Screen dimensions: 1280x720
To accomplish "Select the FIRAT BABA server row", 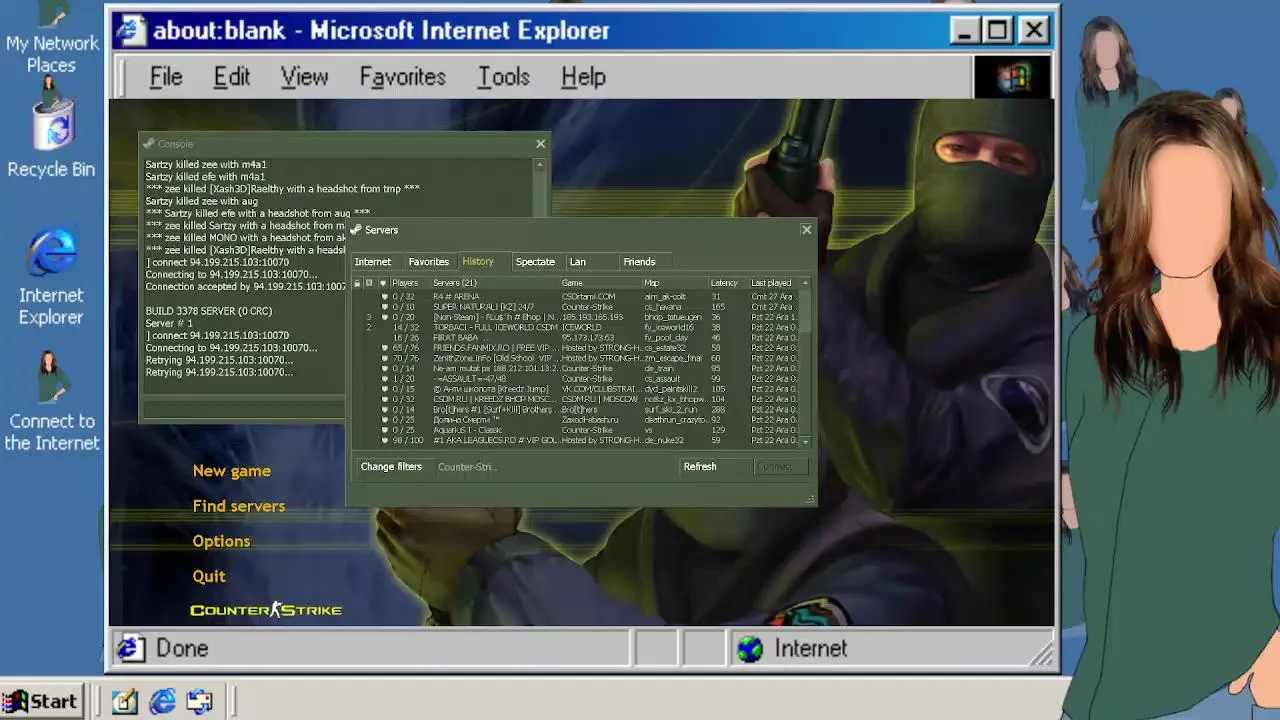I will pyautogui.click(x=576, y=338).
